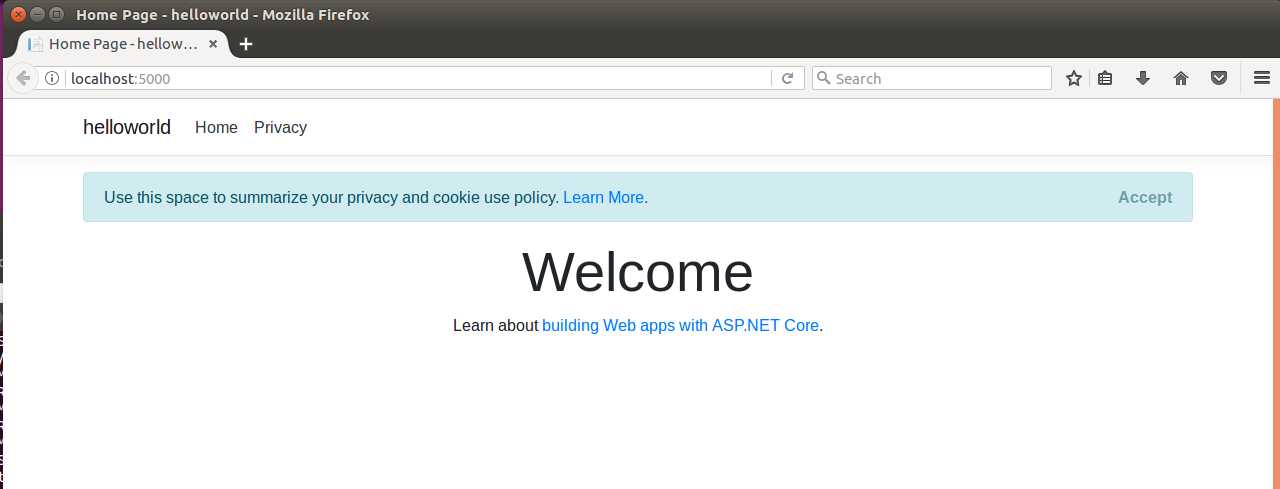Open the Home navigation link

216,127
